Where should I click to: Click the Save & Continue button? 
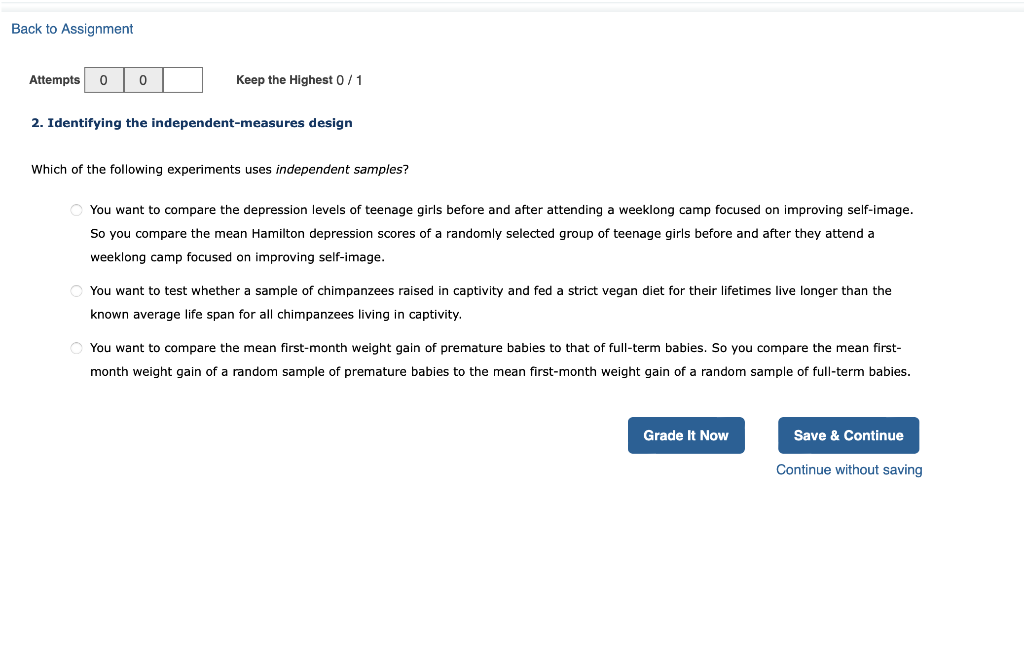[848, 435]
